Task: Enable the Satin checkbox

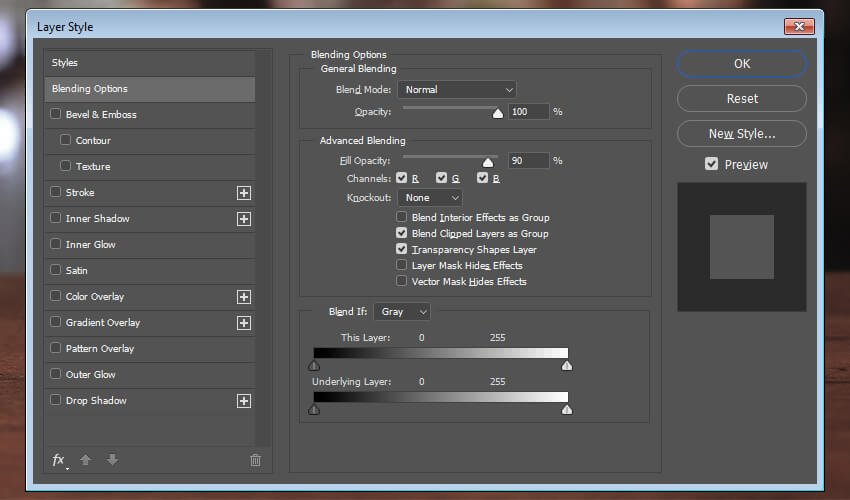Action: click(55, 270)
